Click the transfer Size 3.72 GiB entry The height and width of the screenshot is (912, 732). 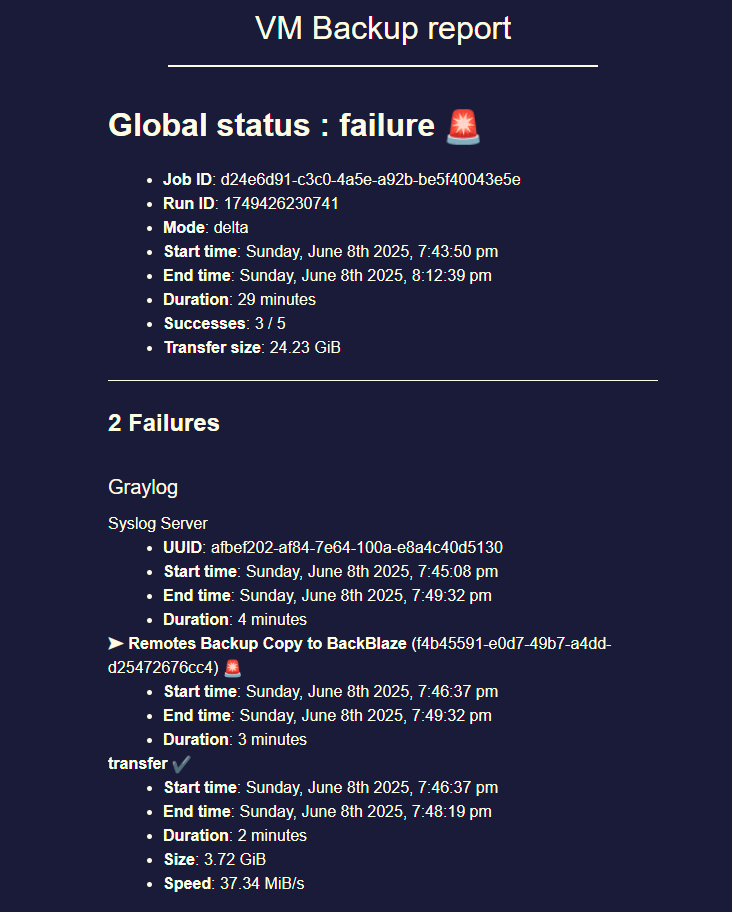[215, 859]
